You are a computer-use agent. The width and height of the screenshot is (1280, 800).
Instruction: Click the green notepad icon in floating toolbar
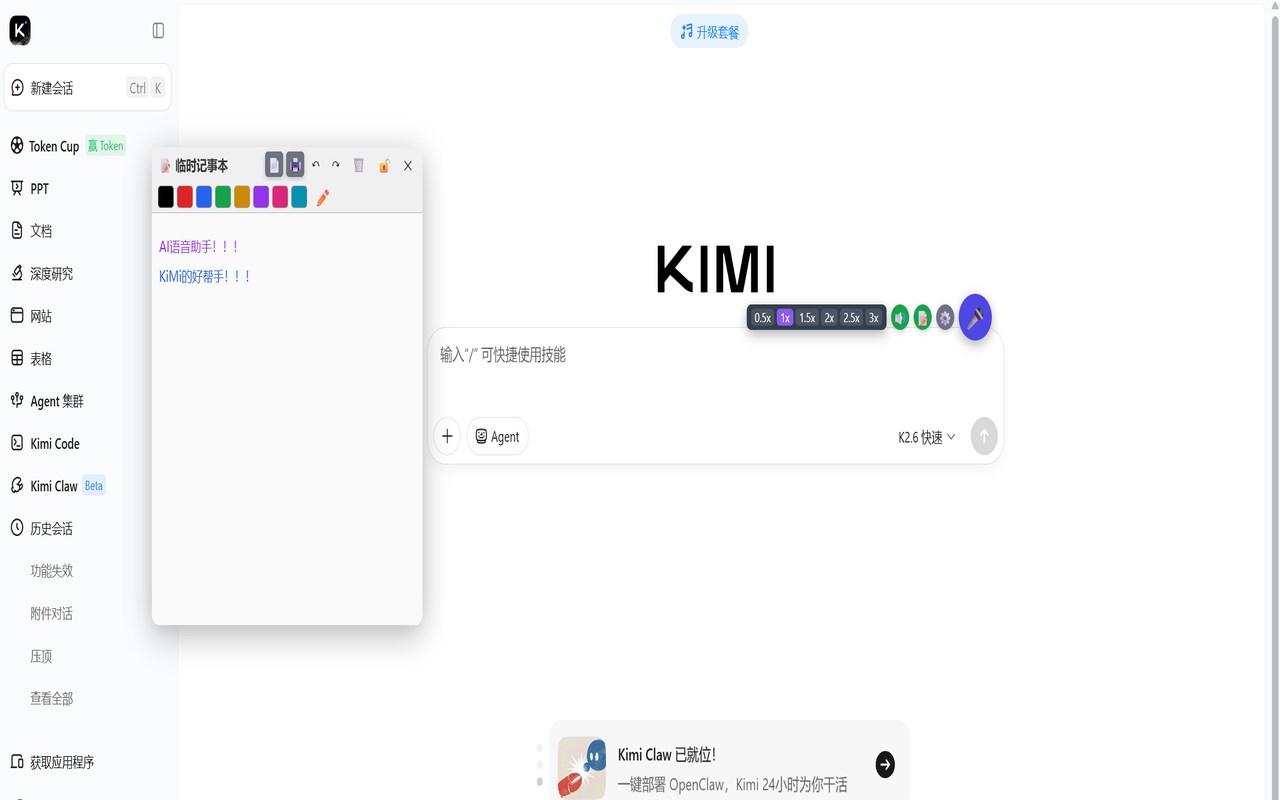(923, 318)
